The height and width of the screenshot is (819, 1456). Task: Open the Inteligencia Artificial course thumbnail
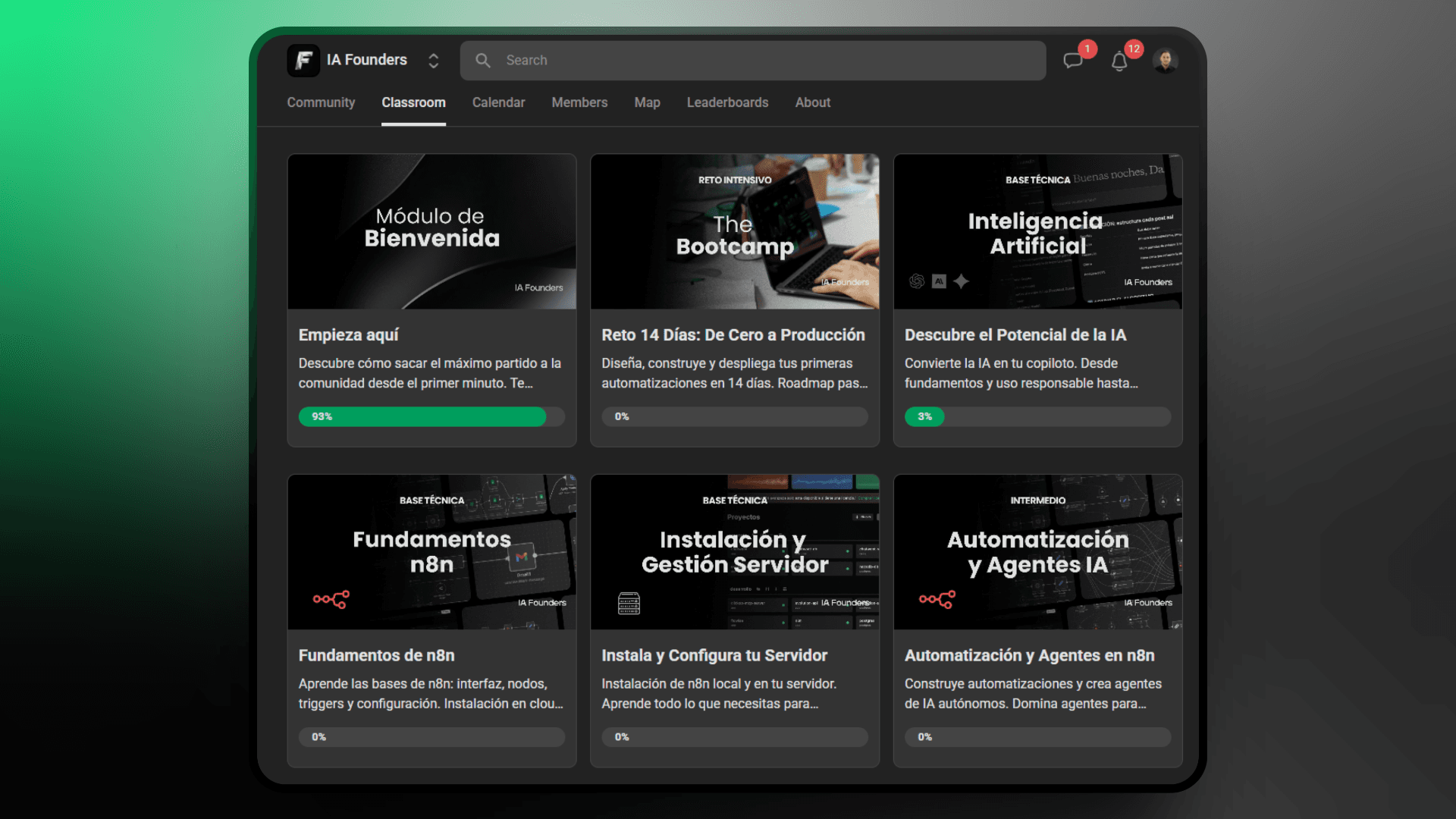click(1037, 231)
